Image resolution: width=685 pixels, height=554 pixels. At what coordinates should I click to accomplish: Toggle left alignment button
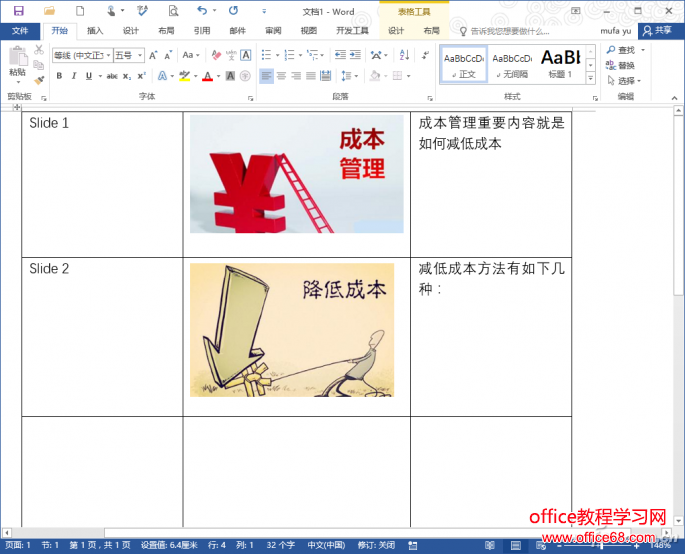266,76
